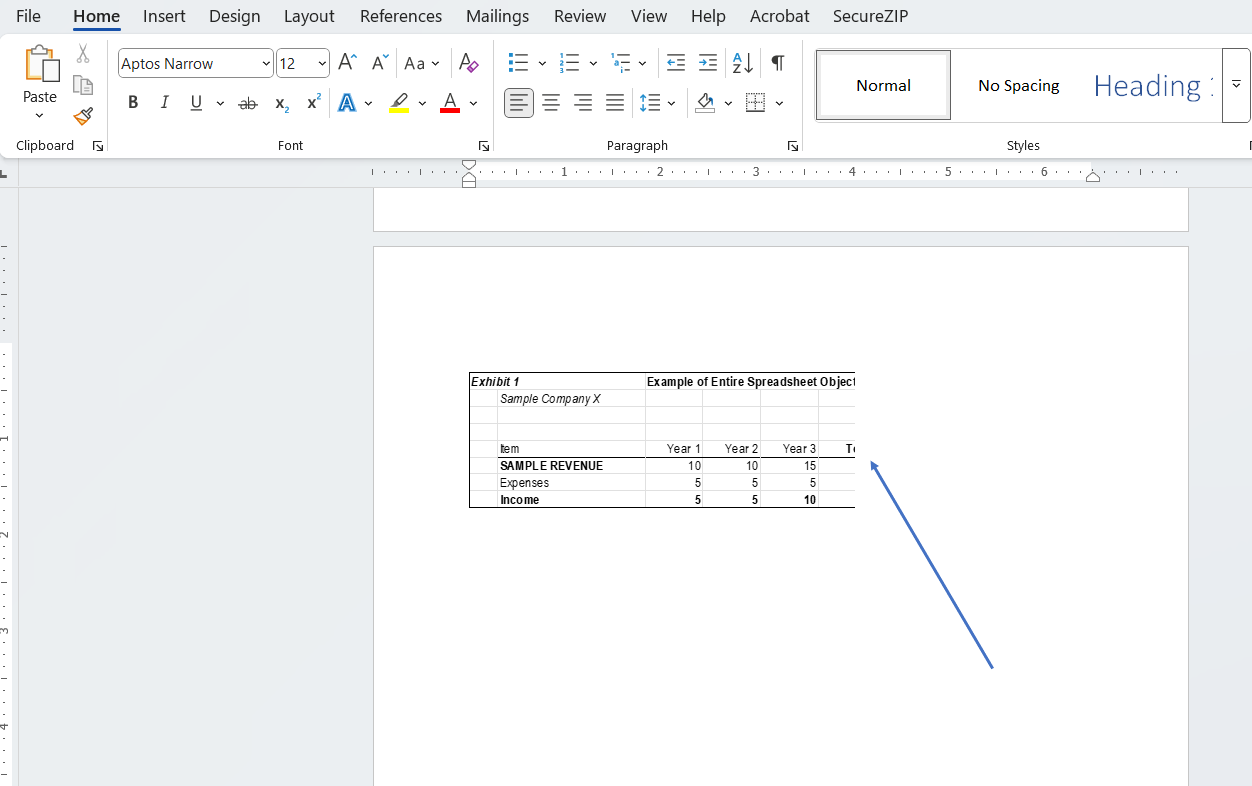Open the Paragraph dialog launcher
The height and width of the screenshot is (786, 1252).
[792, 145]
